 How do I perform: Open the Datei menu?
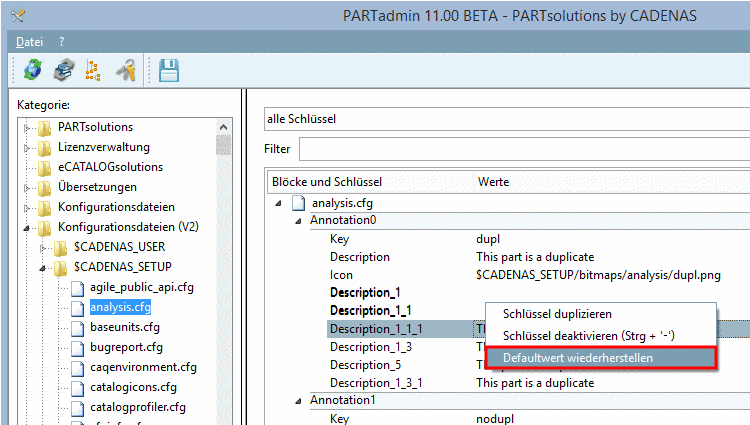tap(30, 42)
